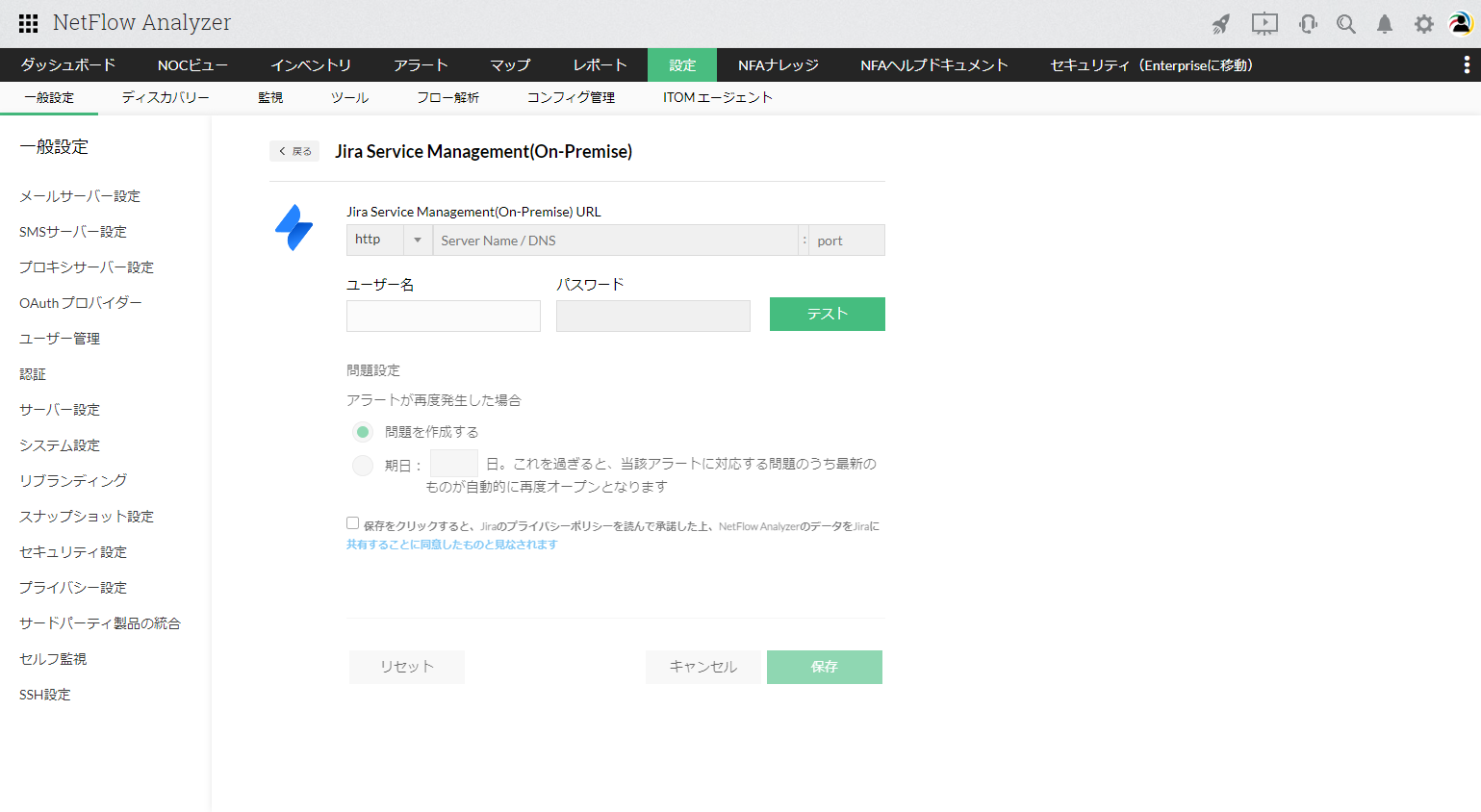Viewport: 1481px width, 812px height.
Task: Click the リセット button
Action: point(407,667)
